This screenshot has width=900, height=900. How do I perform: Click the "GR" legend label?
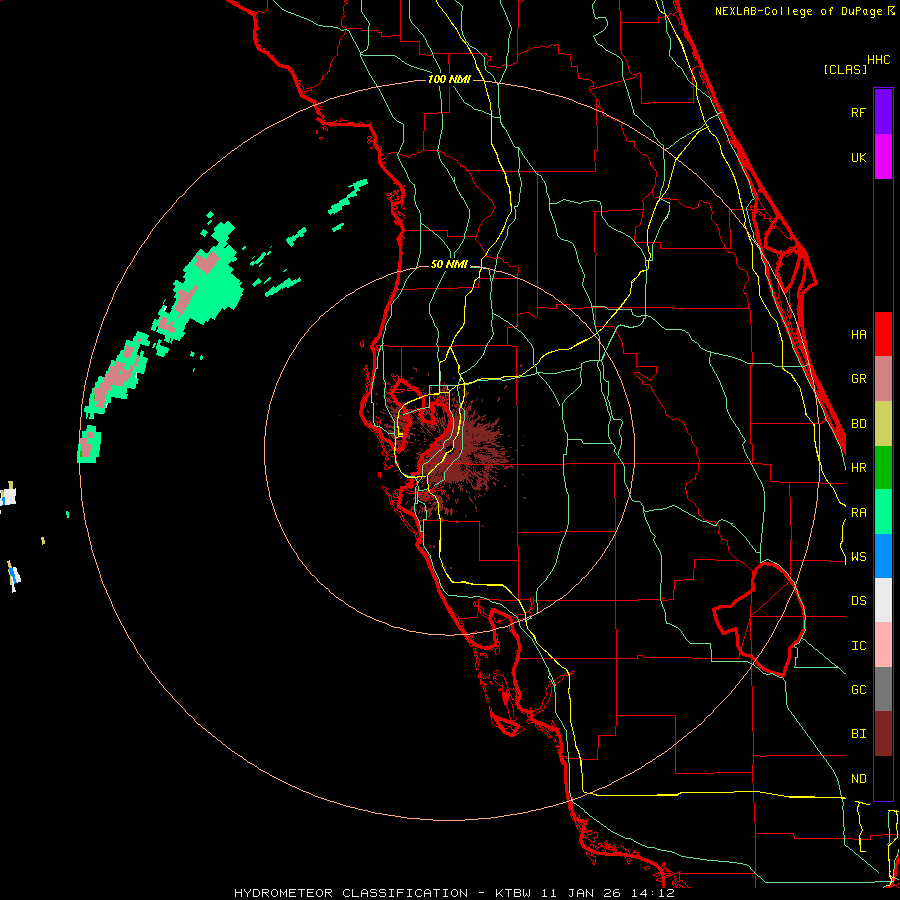[858, 379]
